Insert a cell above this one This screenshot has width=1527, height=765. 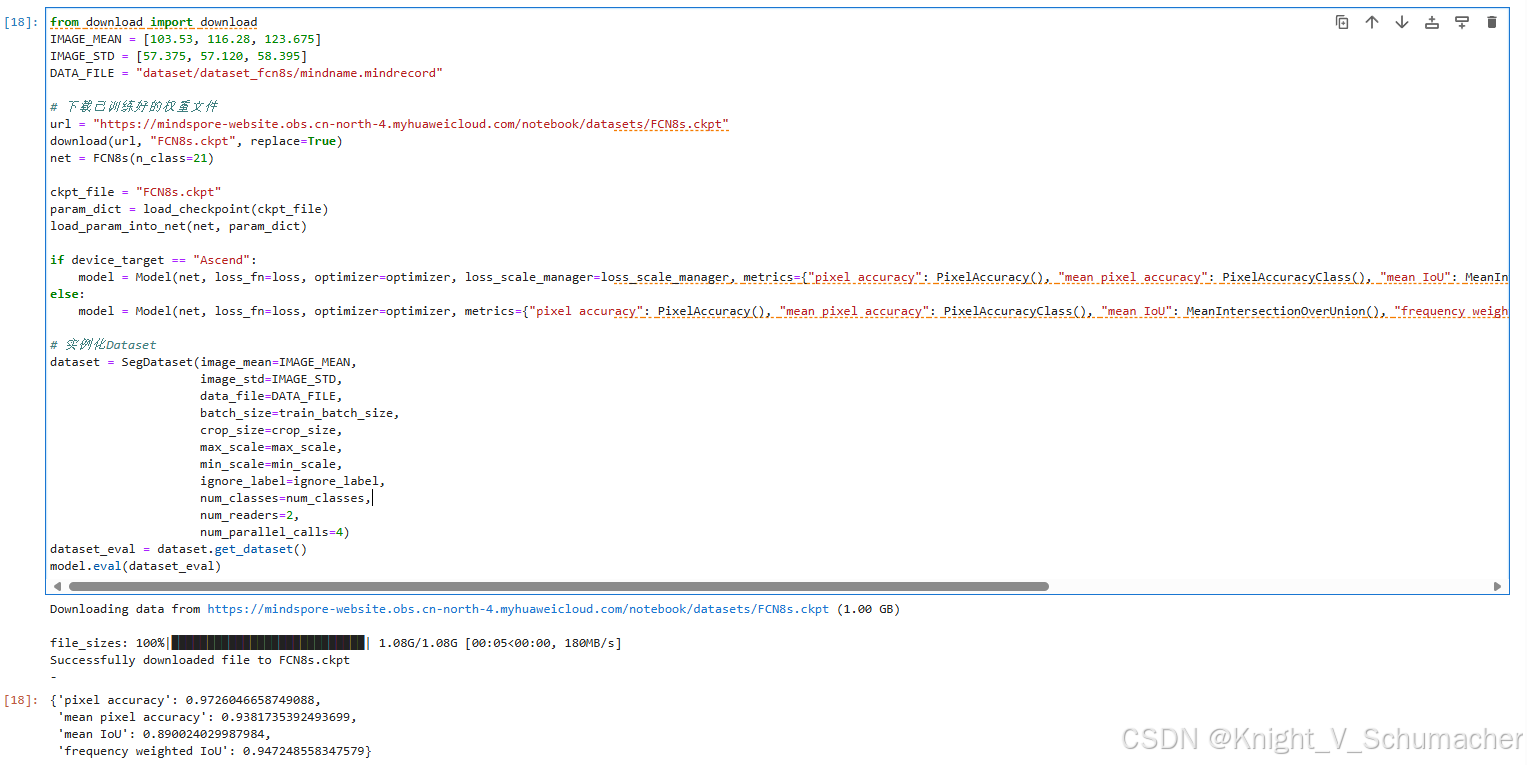[1432, 22]
